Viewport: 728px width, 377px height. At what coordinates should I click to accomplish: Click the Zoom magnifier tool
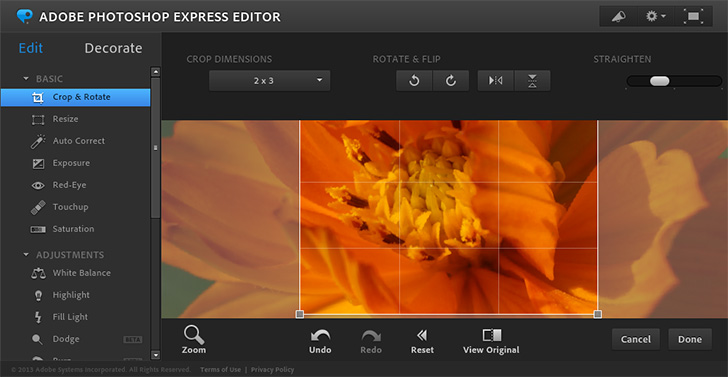tap(194, 339)
